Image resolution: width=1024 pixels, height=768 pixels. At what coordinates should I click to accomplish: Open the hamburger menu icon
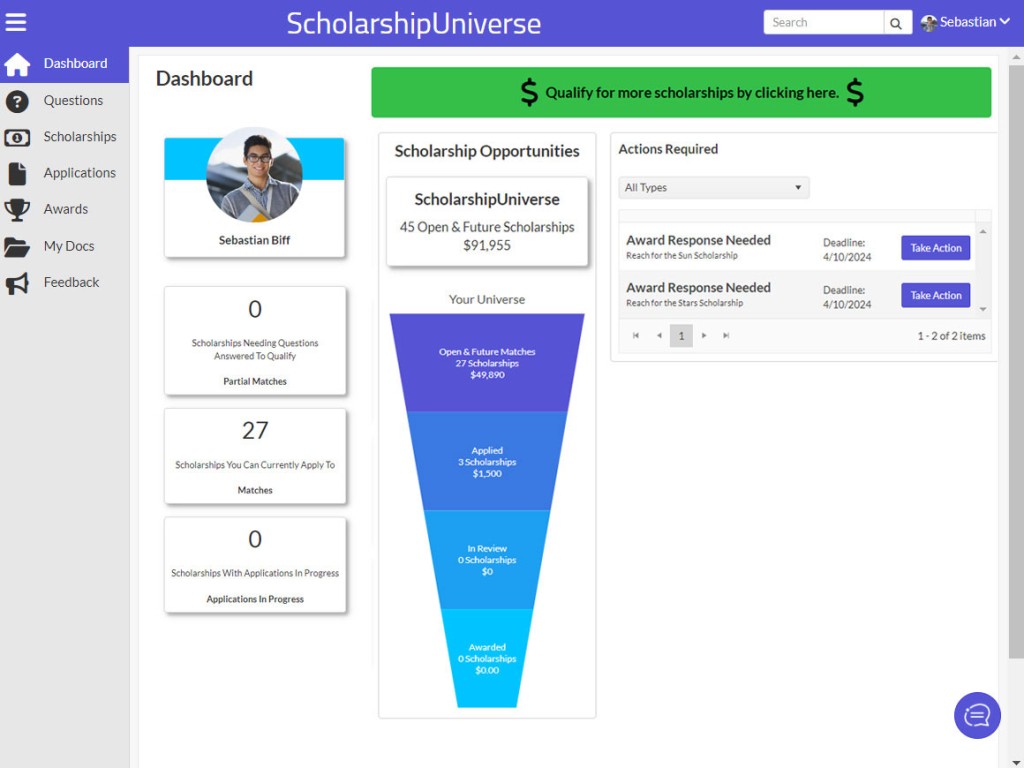pyautogui.click(x=16, y=22)
